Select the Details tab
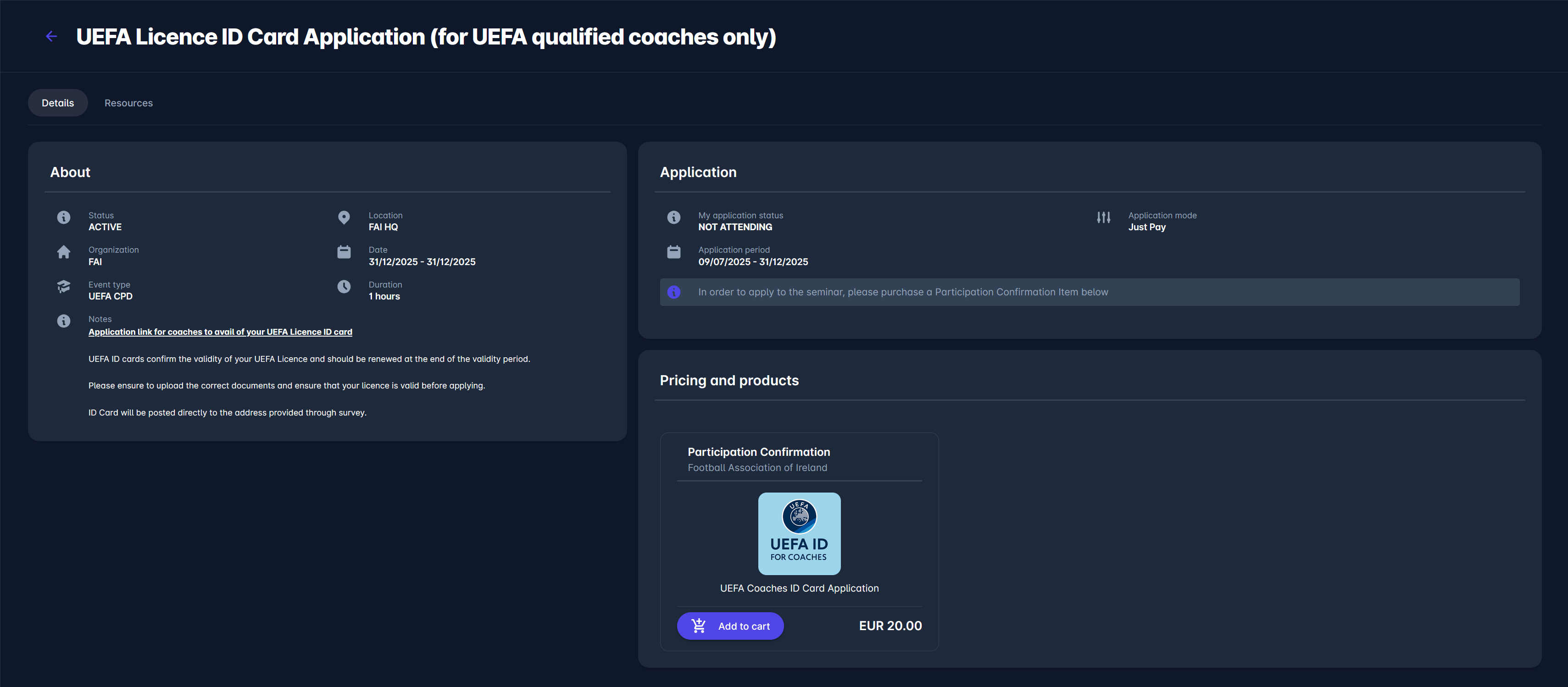 coord(58,103)
